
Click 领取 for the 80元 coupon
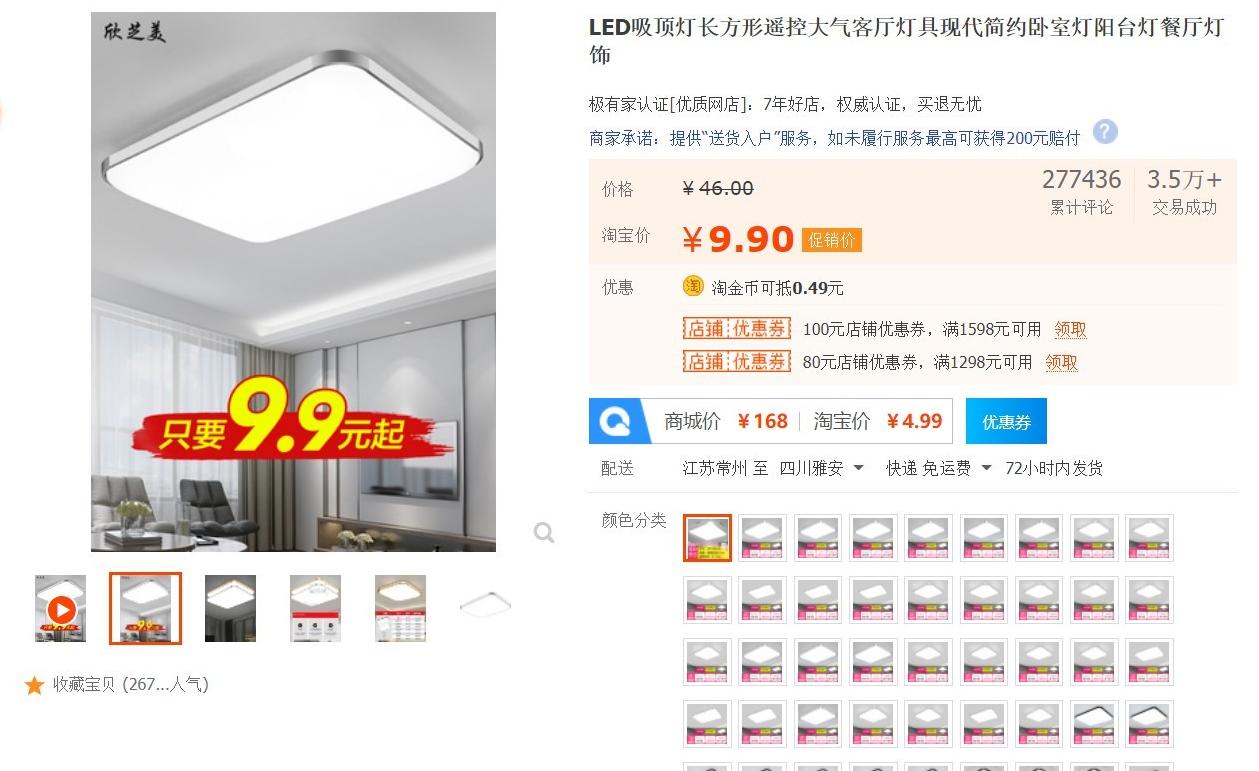pyautogui.click(x=1061, y=362)
